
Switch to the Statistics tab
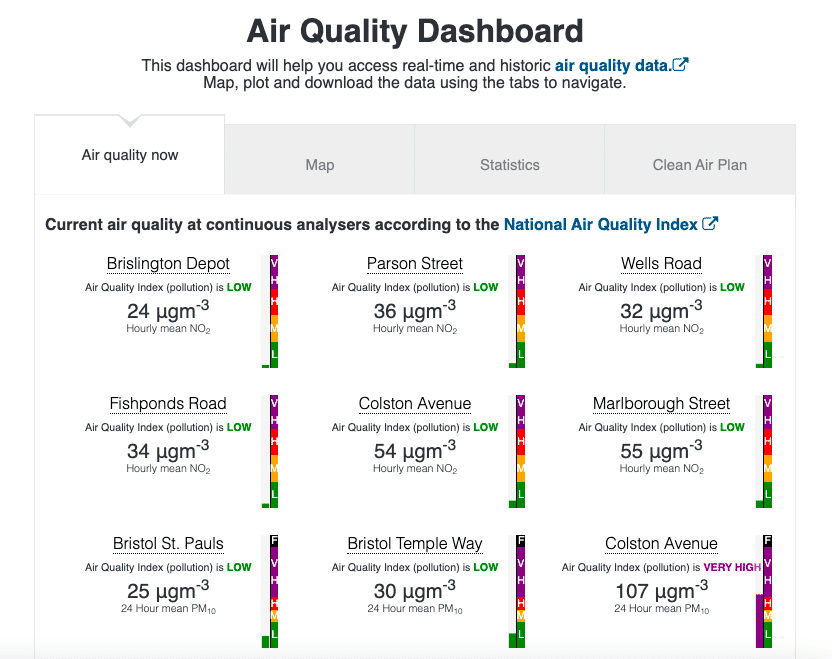(x=509, y=165)
